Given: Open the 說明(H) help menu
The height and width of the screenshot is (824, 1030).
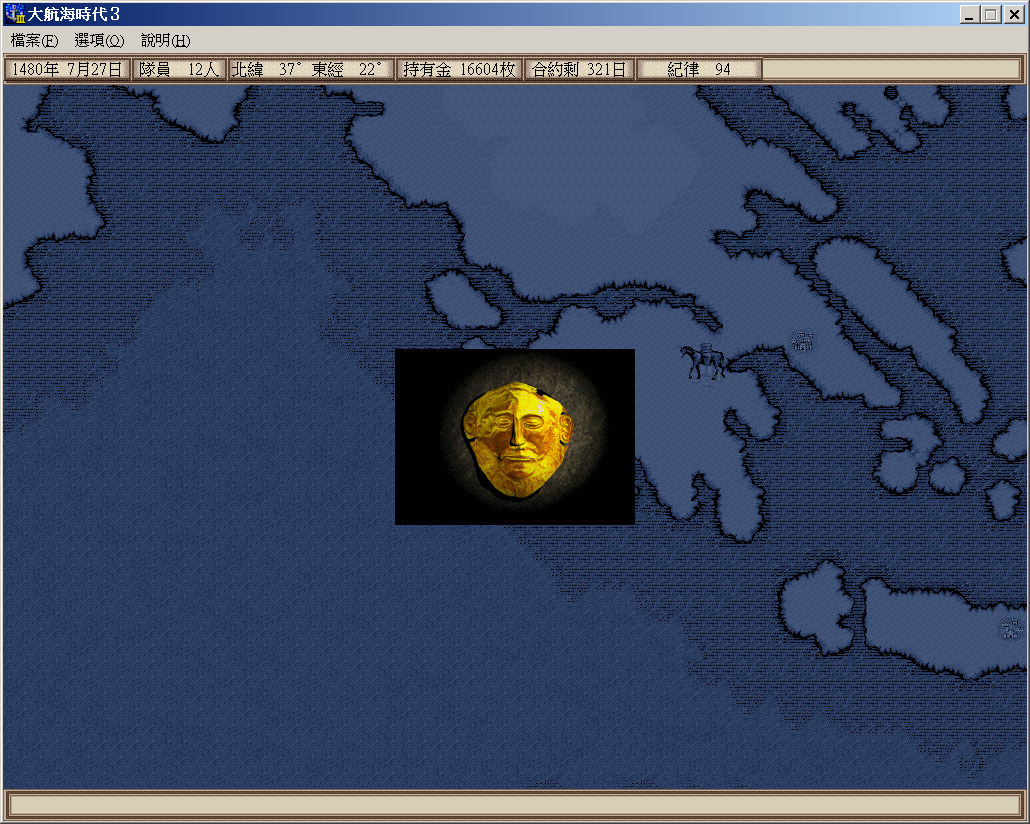Looking at the screenshot, I should click(x=165, y=41).
